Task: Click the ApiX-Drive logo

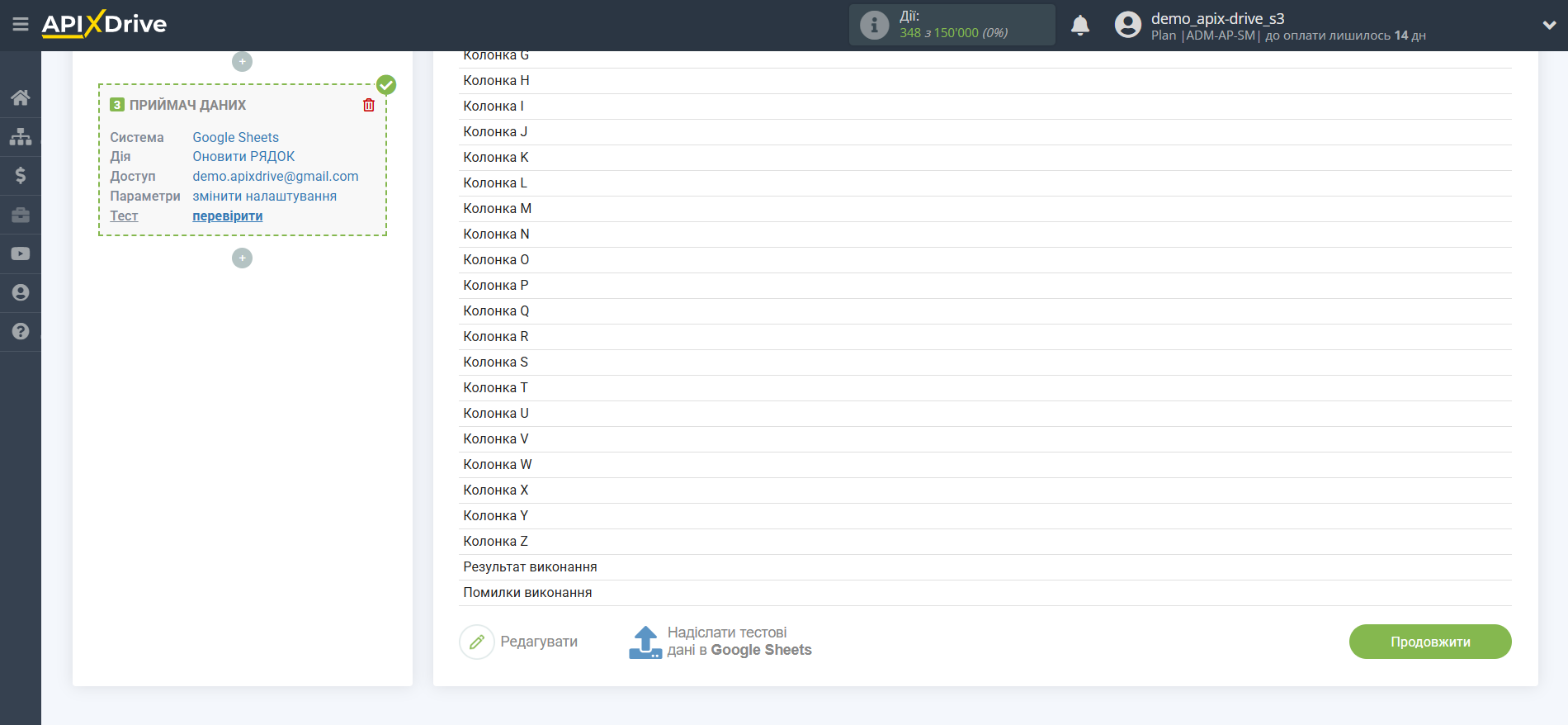Action: (104, 24)
